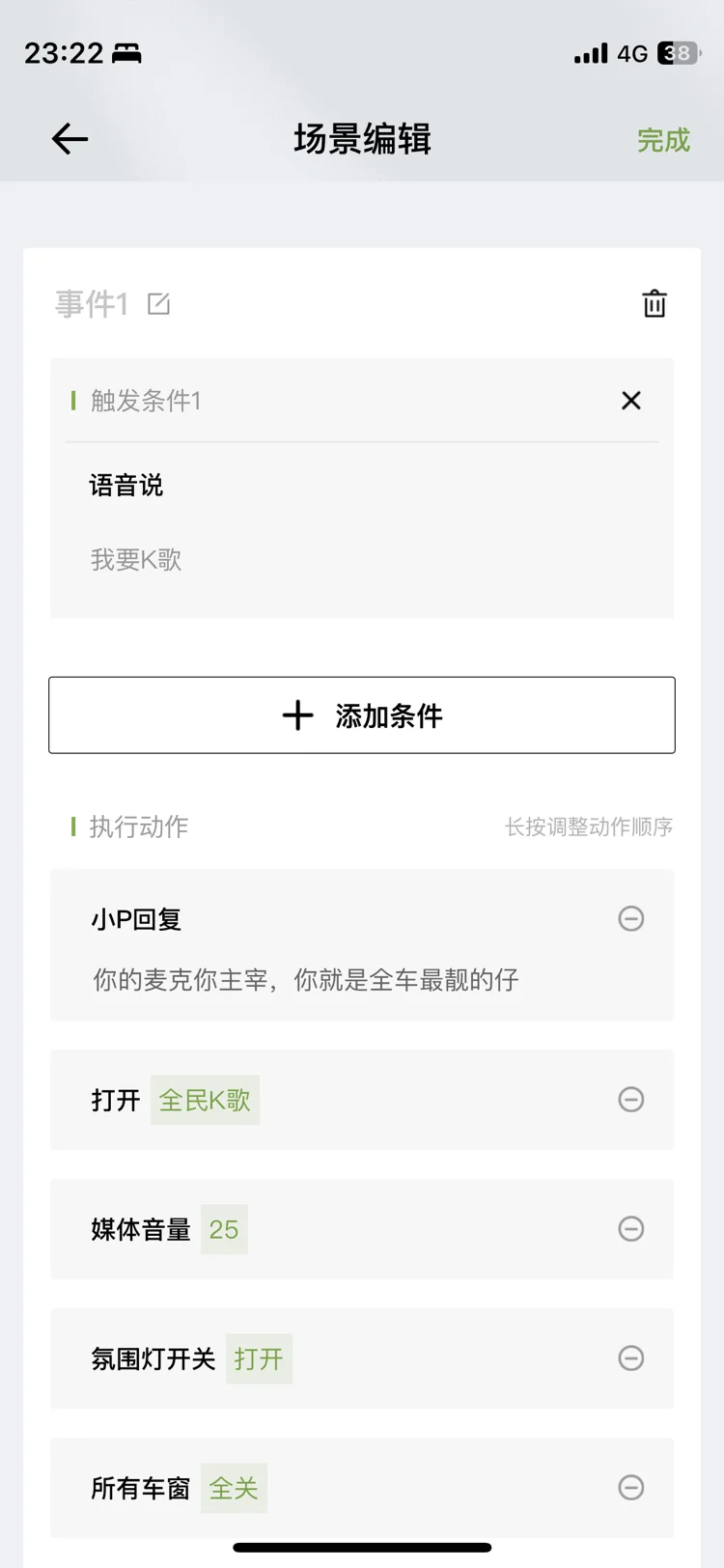Remove the 氛围灯开关 action via minus icon
The height and width of the screenshot is (1568, 724).
tap(631, 1358)
